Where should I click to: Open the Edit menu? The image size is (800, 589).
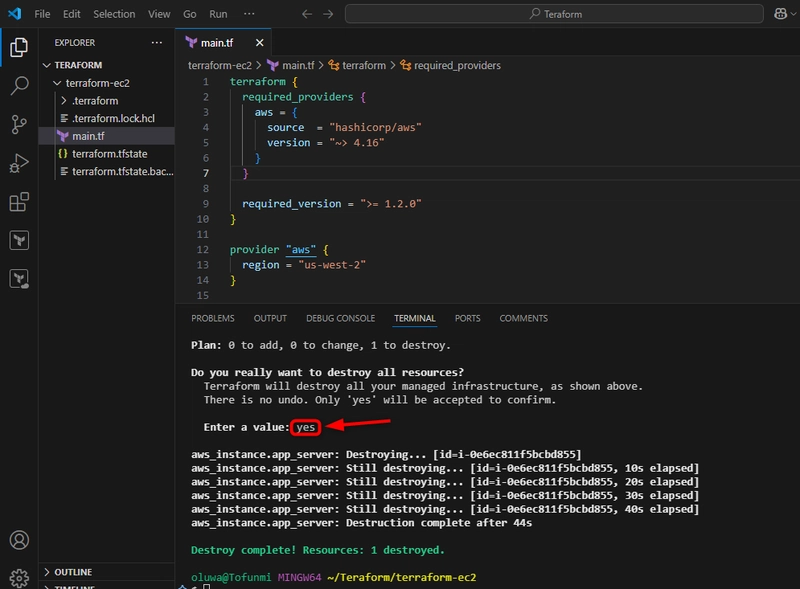71,14
